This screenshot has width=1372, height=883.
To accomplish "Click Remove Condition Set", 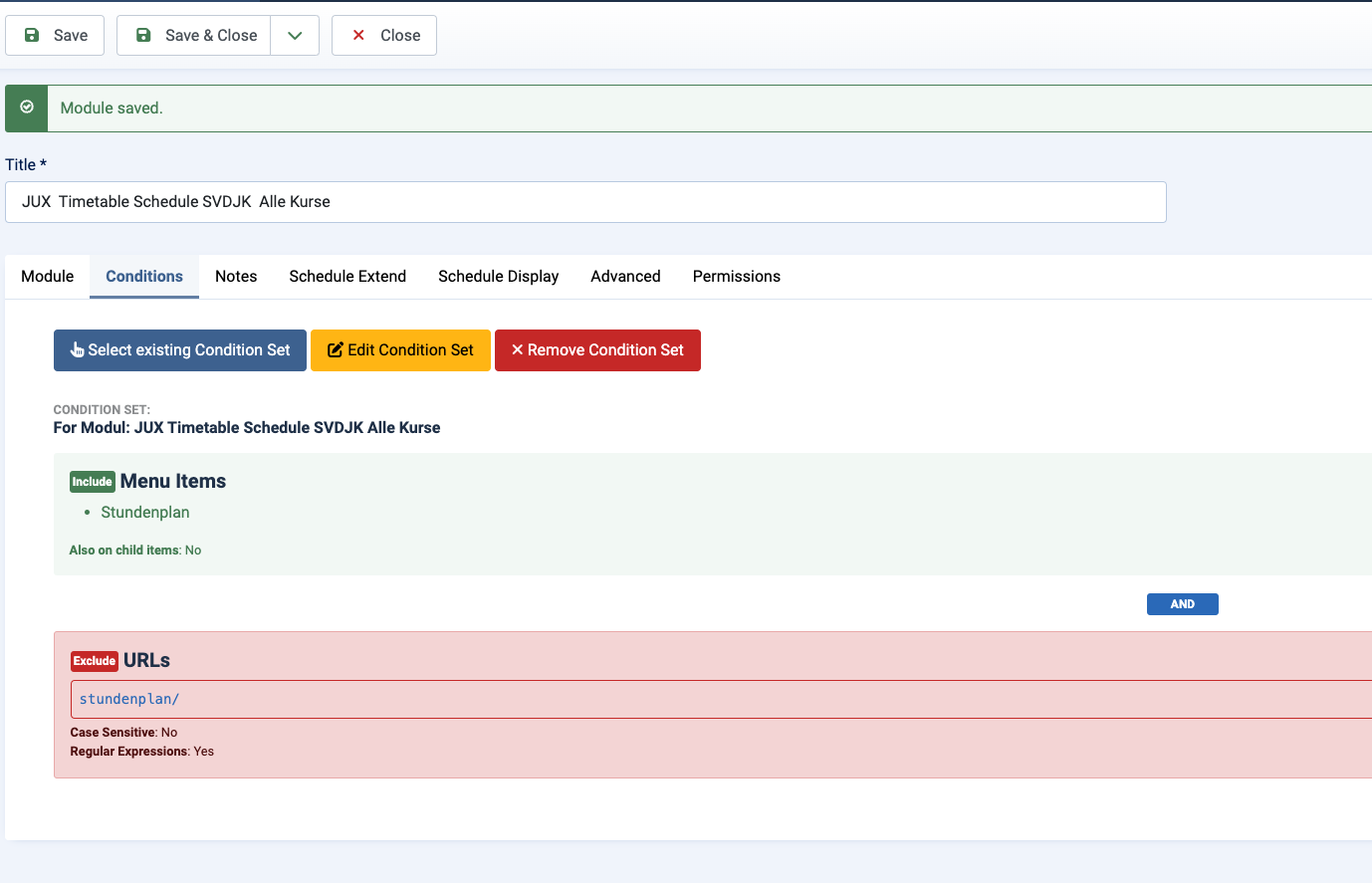I will (597, 350).
